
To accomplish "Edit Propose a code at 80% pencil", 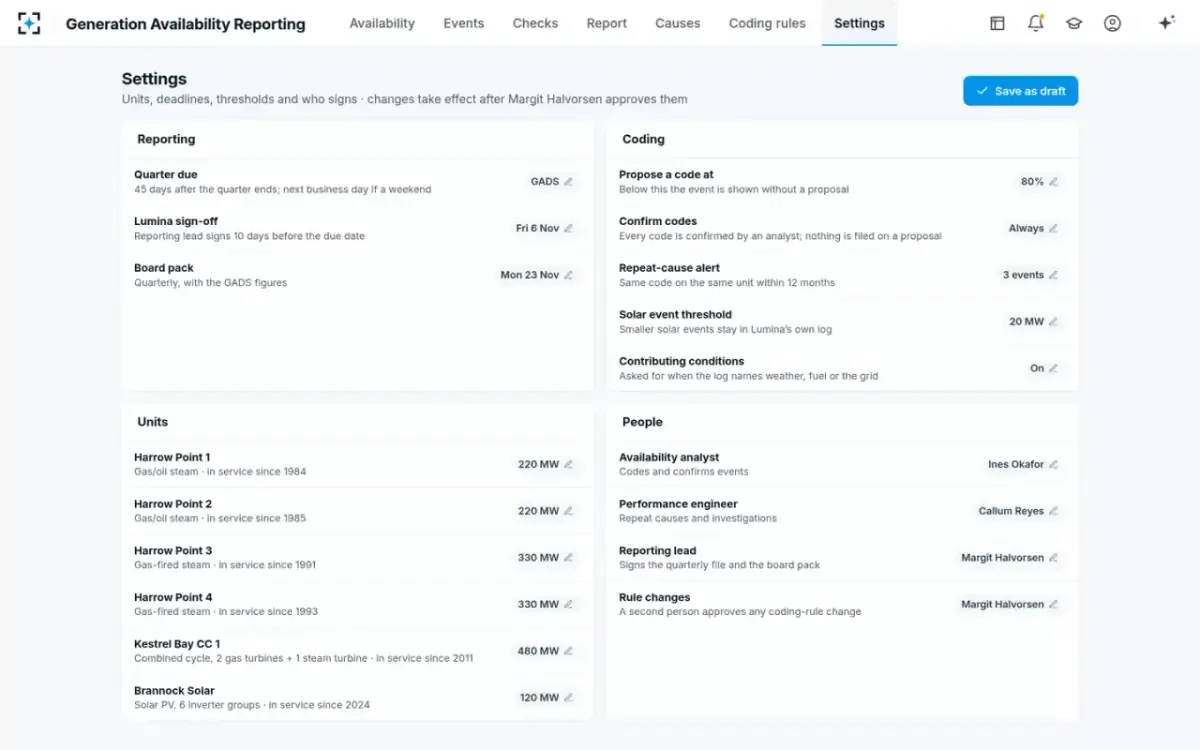I will (1053, 182).
